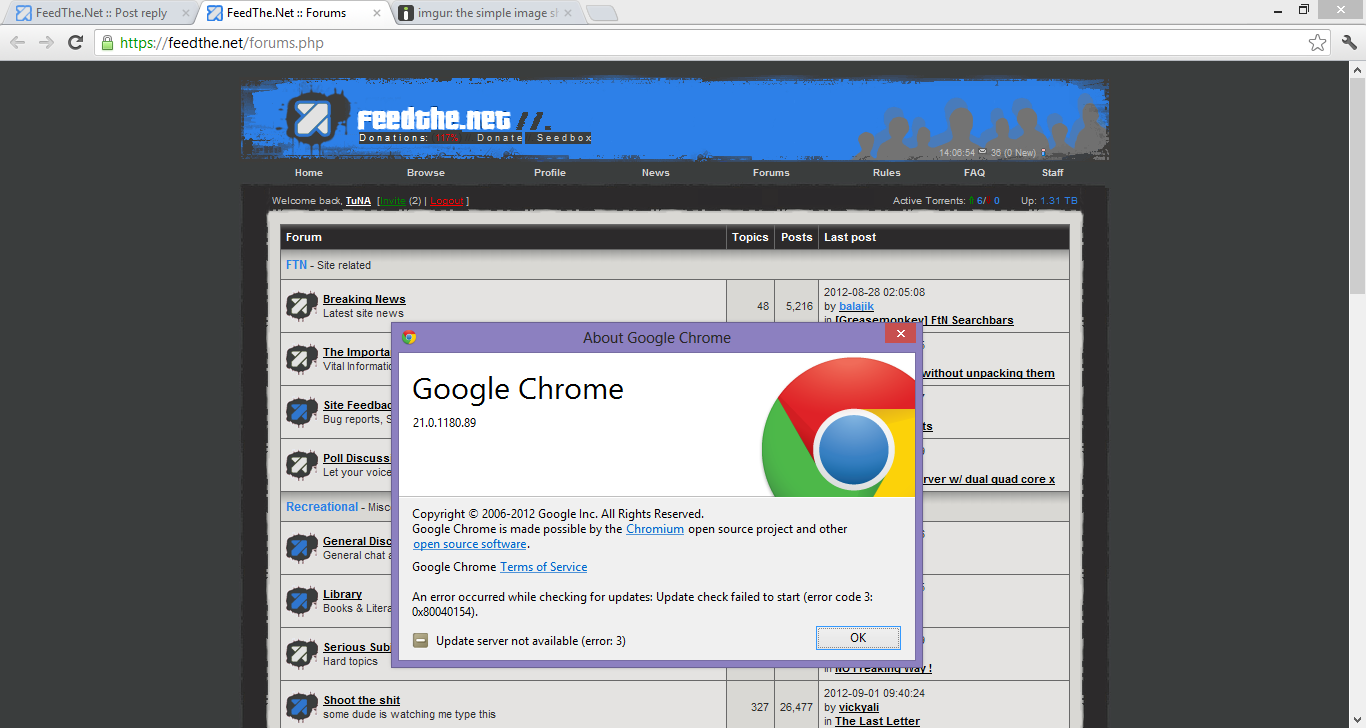Click the Site Feedback forum icon
Viewport: 1366px width, 728px height.
(301, 412)
